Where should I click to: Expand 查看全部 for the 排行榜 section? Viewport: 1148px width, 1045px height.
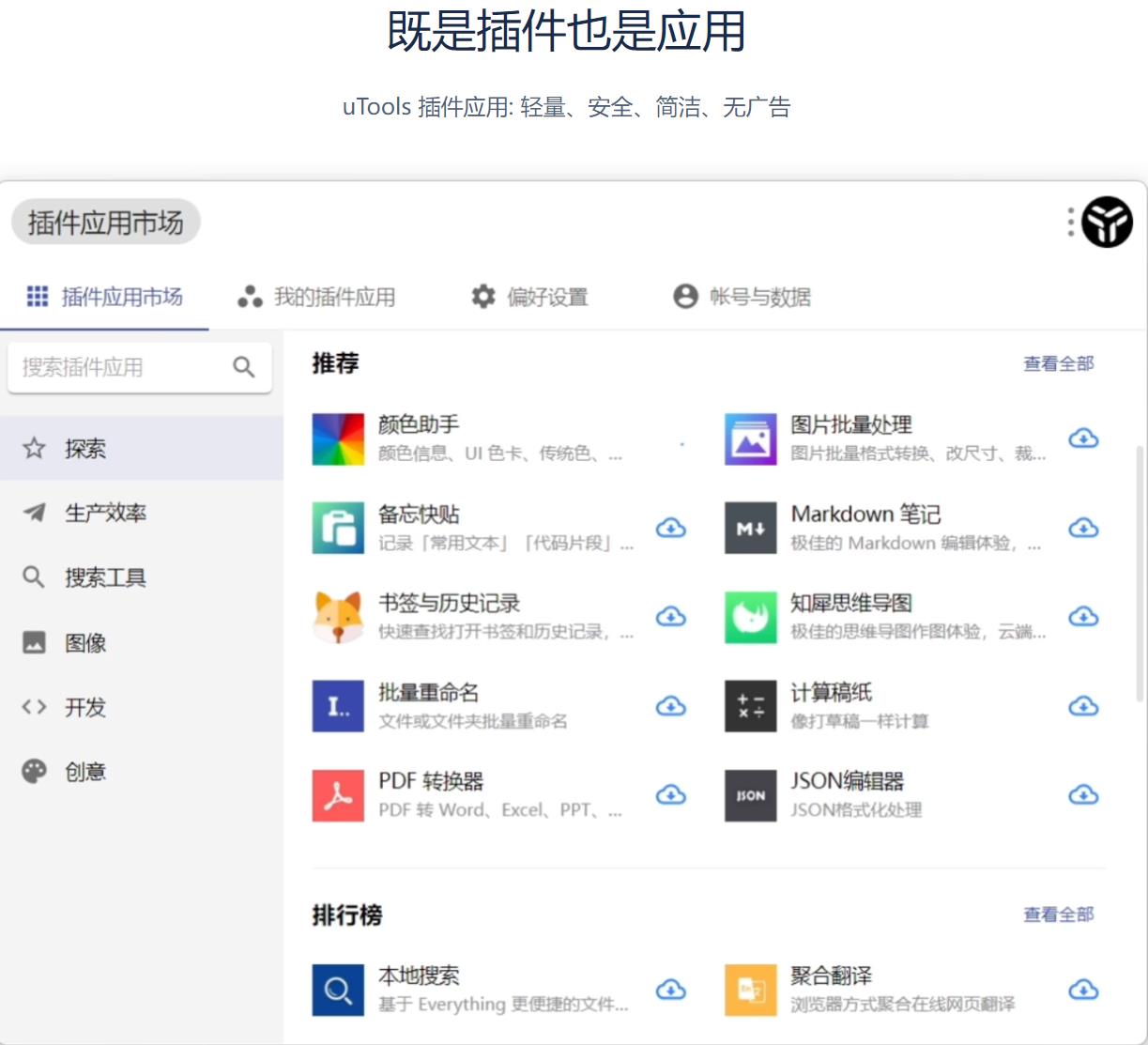coord(1058,914)
